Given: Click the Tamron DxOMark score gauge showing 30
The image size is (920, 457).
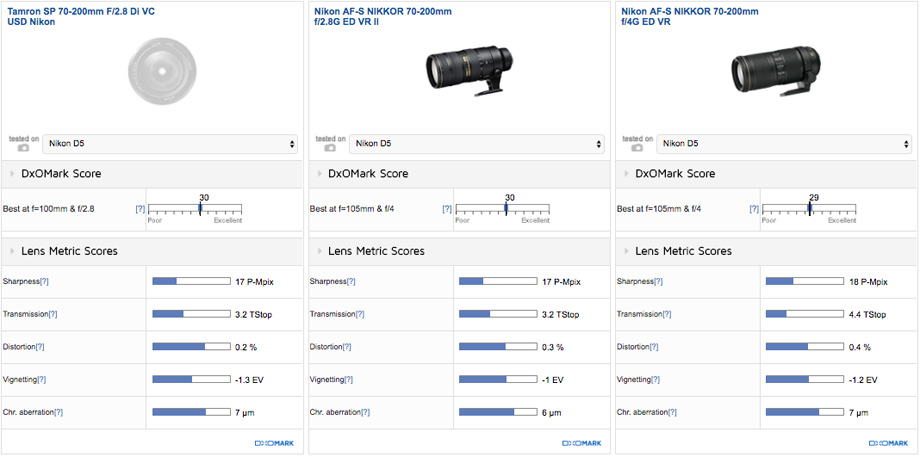Looking at the screenshot, I should (x=195, y=209).
